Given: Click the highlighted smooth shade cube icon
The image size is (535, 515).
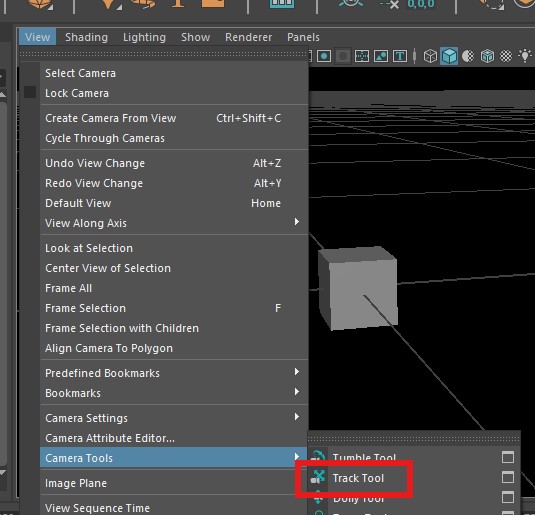Looking at the screenshot, I should [449, 56].
